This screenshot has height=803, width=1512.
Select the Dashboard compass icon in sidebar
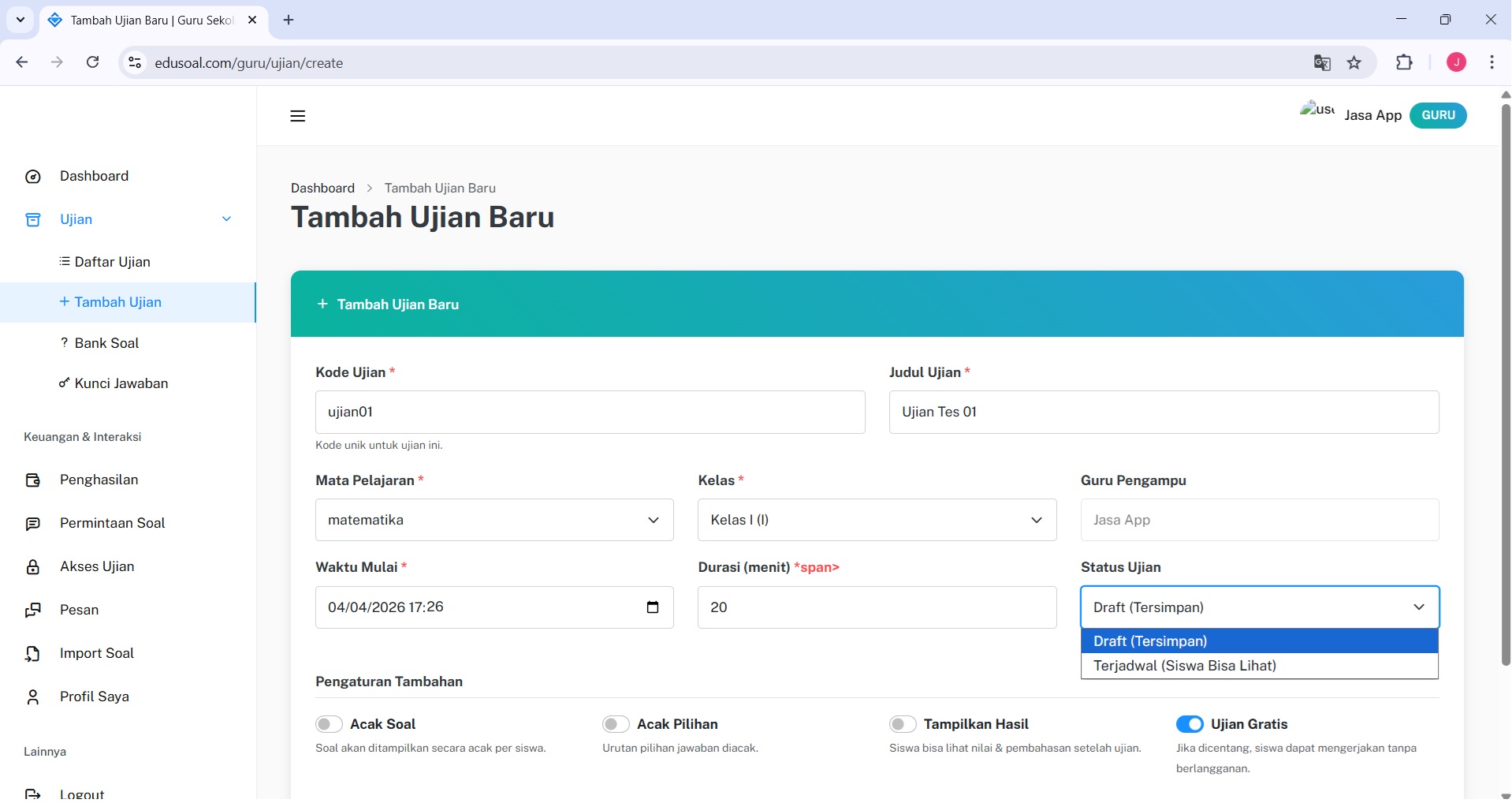click(x=32, y=176)
